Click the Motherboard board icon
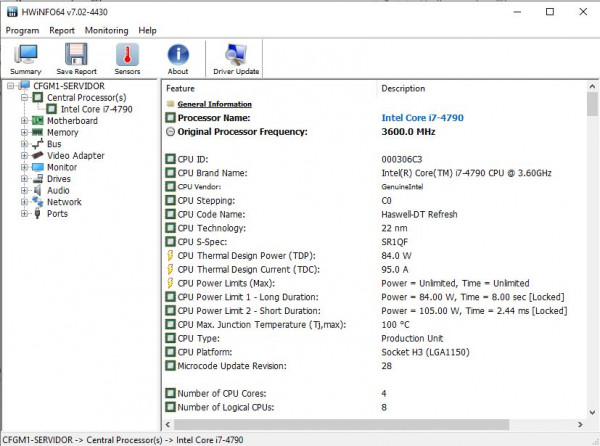The width and height of the screenshot is (600, 446). point(38,121)
